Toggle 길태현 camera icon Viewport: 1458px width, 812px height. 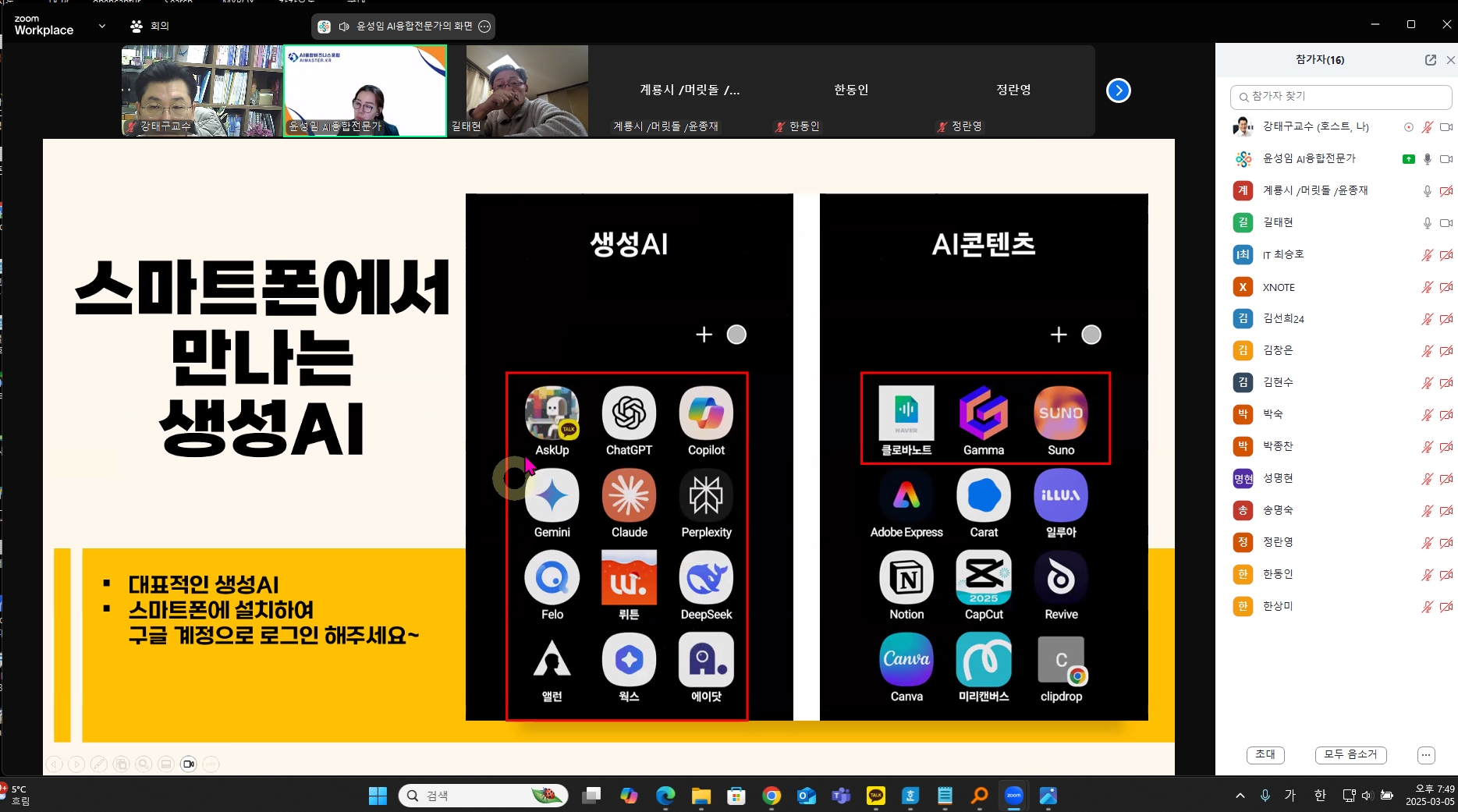pyautogui.click(x=1446, y=223)
